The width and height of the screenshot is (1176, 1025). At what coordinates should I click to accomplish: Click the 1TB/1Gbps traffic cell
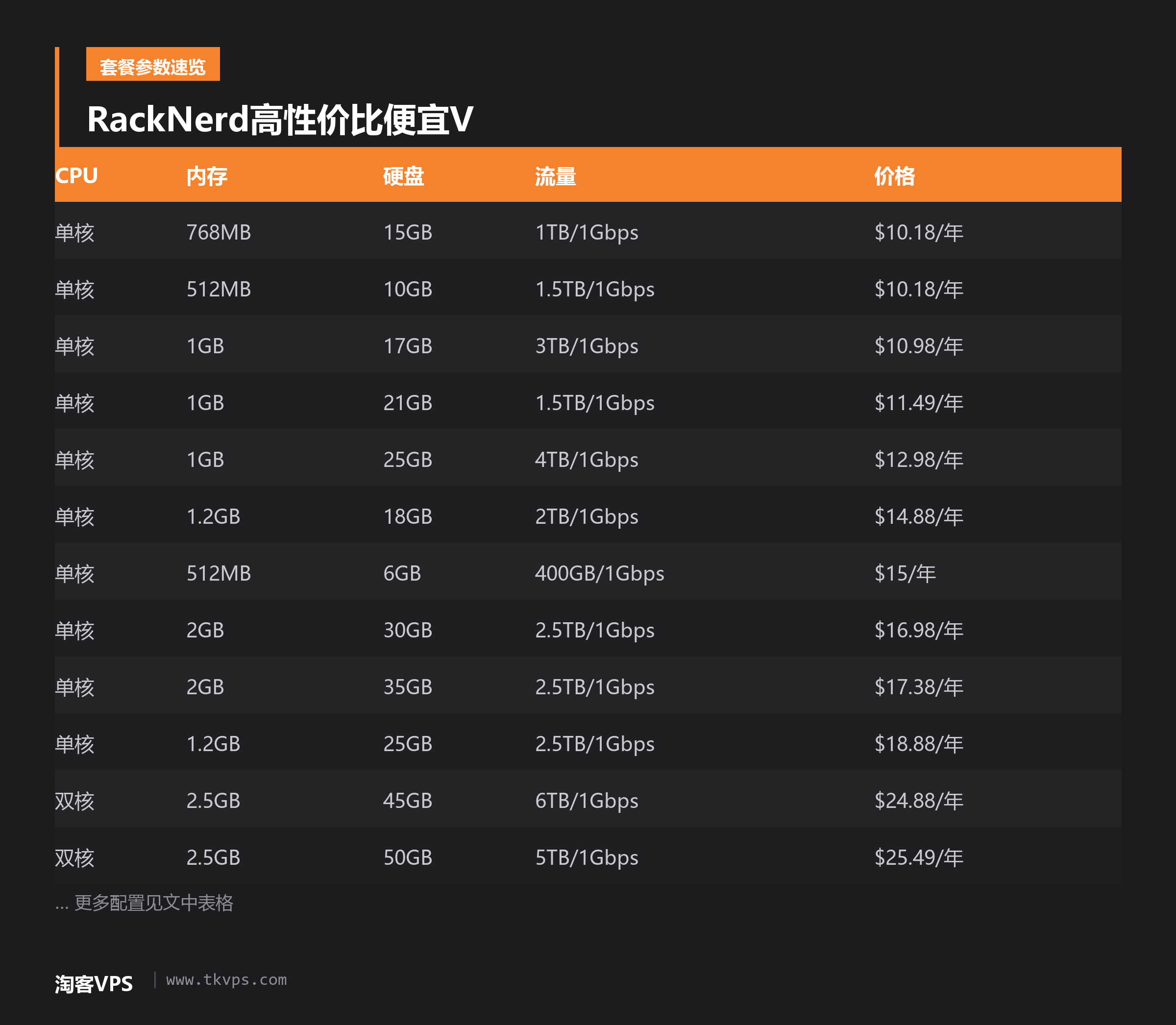click(x=587, y=232)
